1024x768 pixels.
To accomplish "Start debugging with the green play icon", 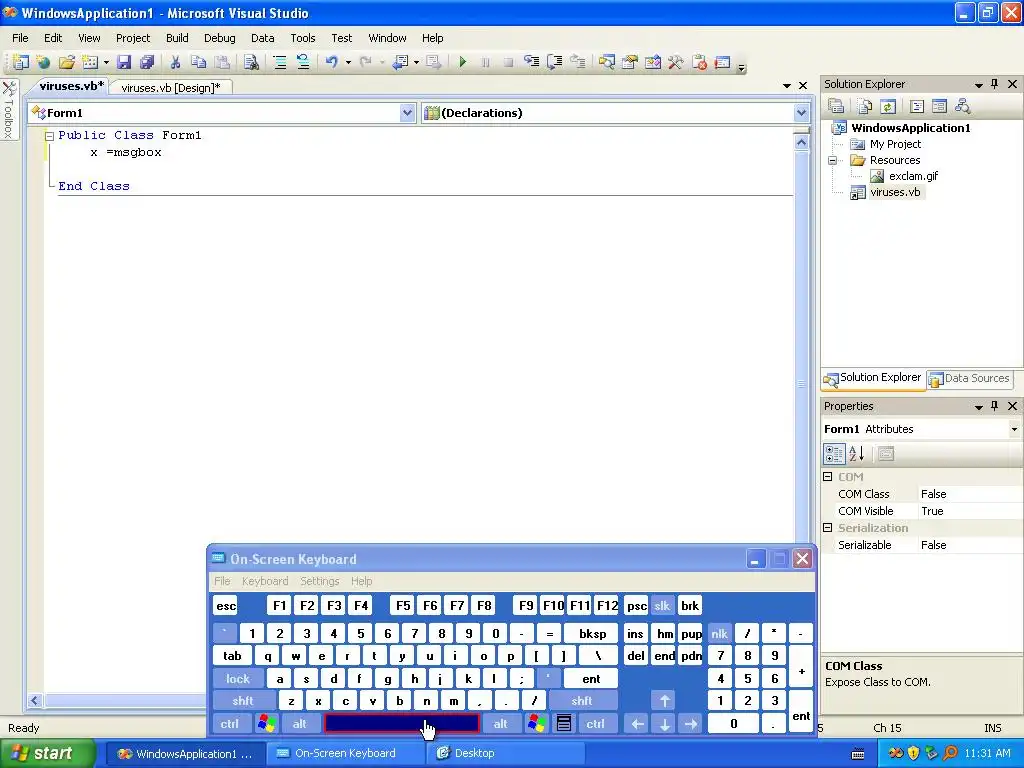I will click(462, 62).
